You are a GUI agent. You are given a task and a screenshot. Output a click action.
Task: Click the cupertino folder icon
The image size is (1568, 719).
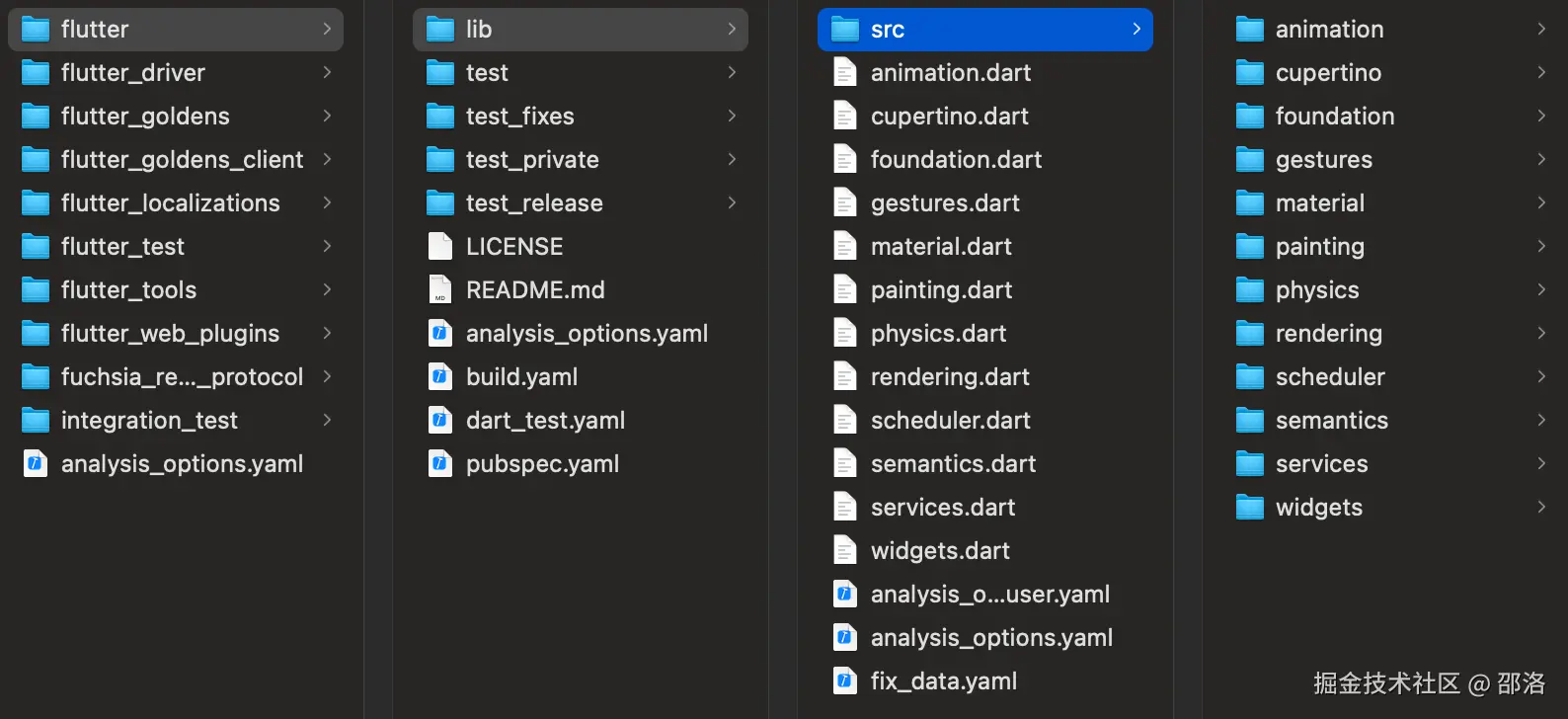pos(1250,73)
